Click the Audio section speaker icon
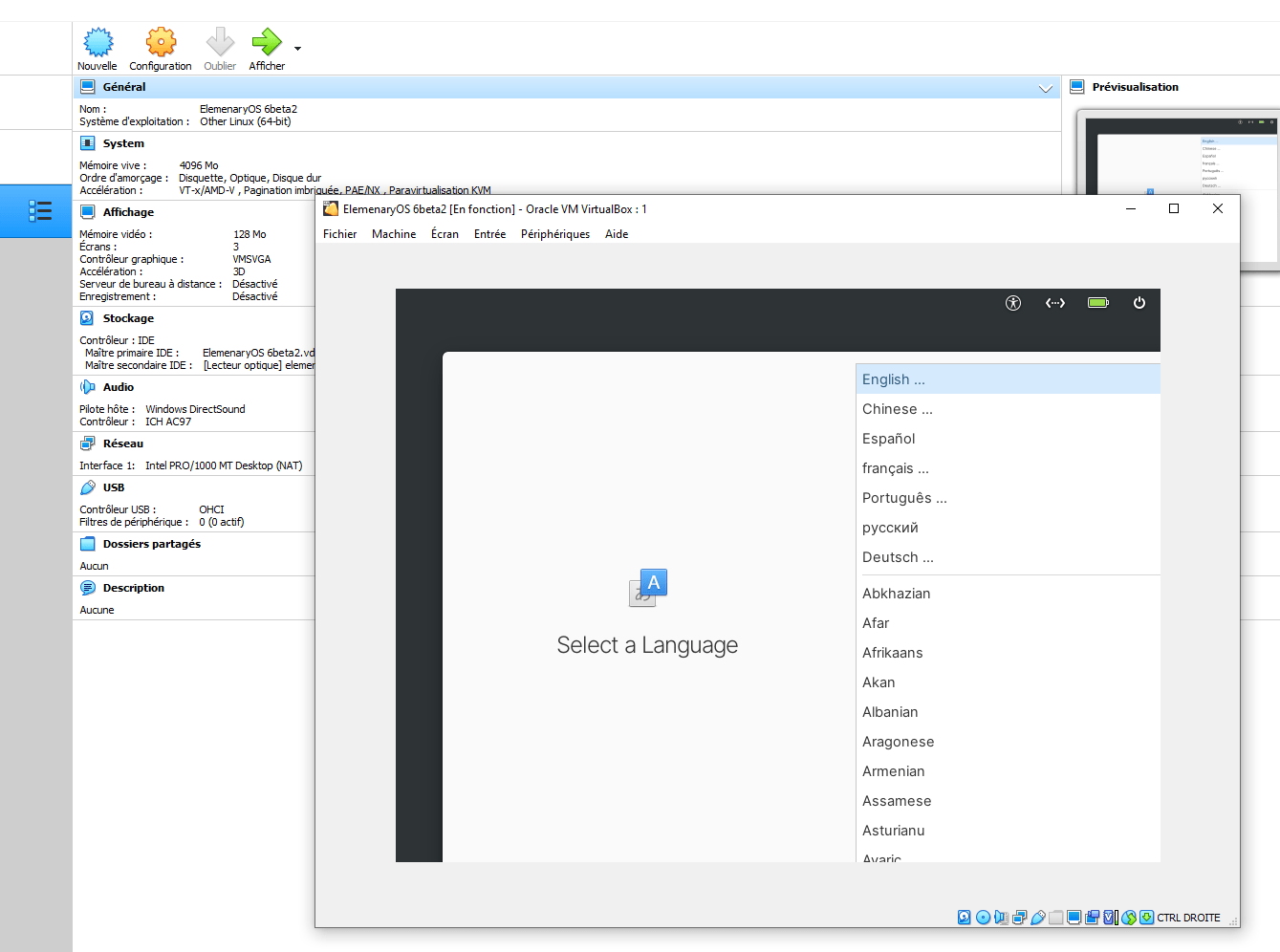This screenshot has width=1280, height=952. [x=87, y=387]
